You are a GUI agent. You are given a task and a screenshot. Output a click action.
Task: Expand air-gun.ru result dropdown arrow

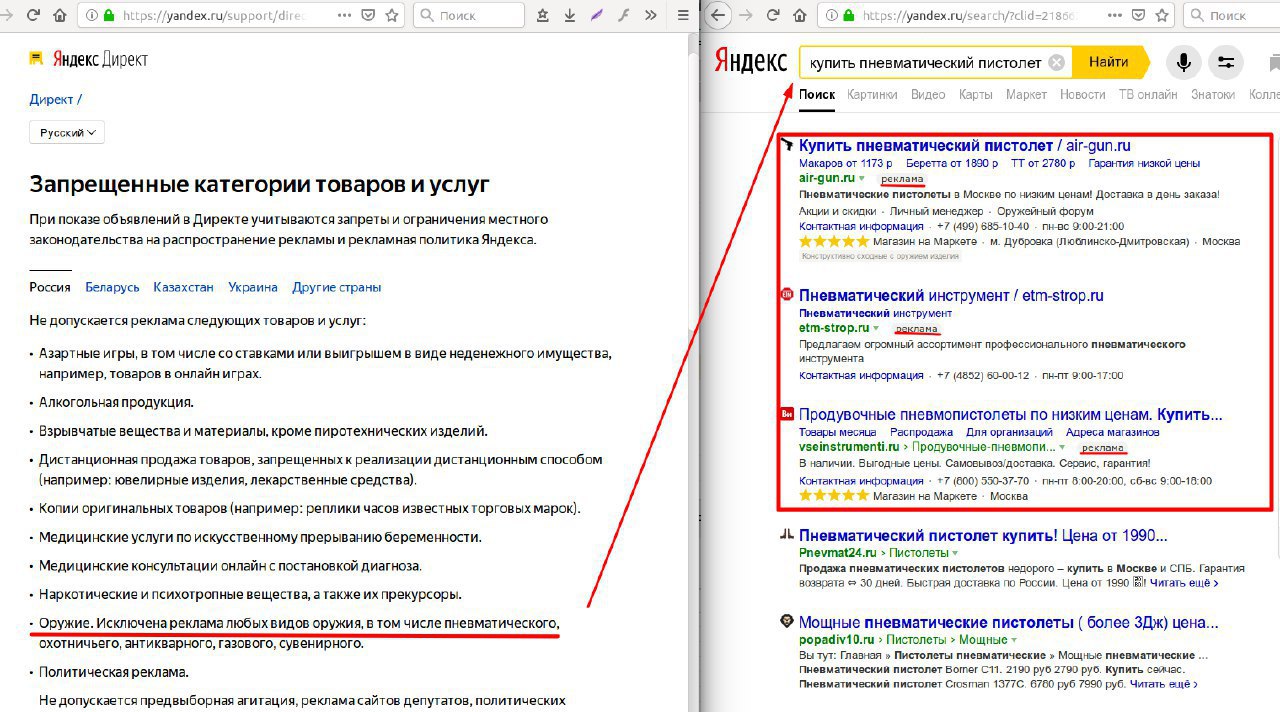tap(862, 178)
